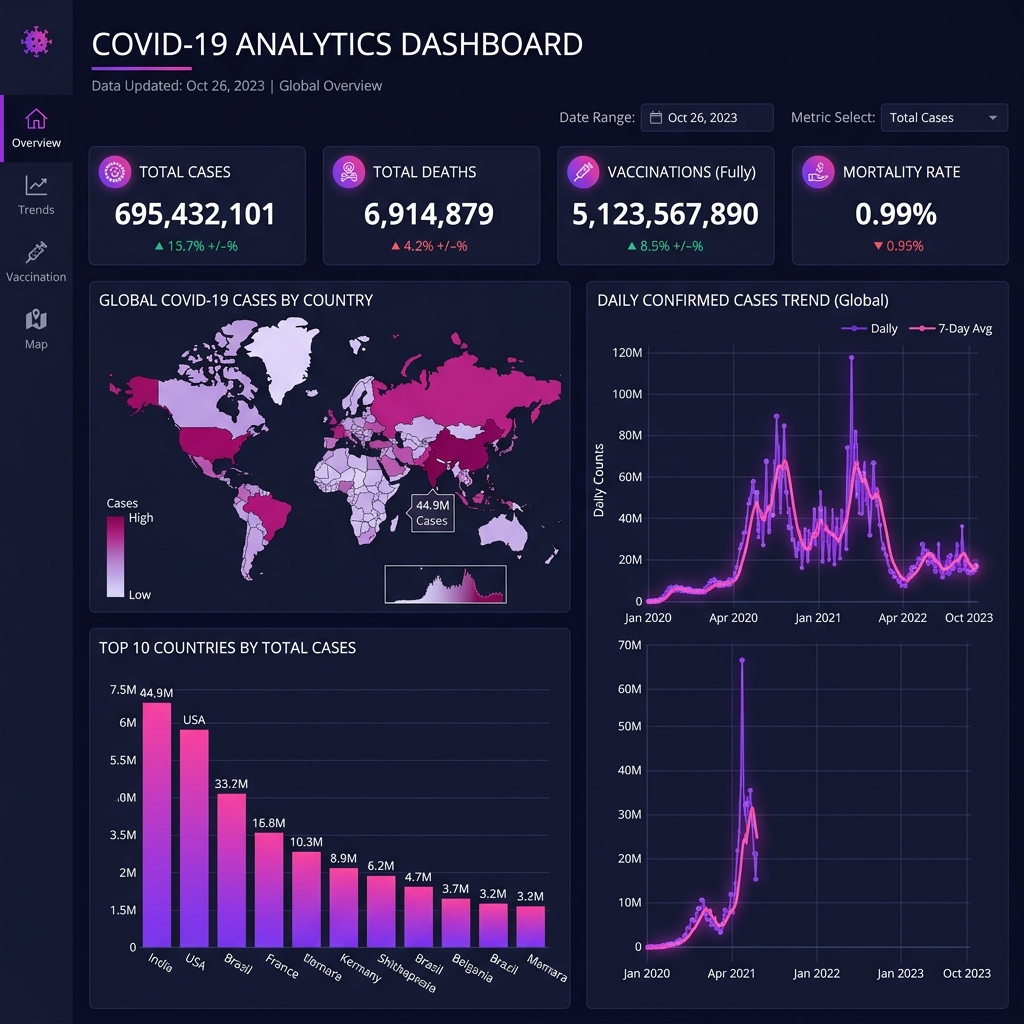The height and width of the screenshot is (1024, 1024).
Task: Select the 10.3M bar in Top 10 chart
Action: [x=306, y=899]
